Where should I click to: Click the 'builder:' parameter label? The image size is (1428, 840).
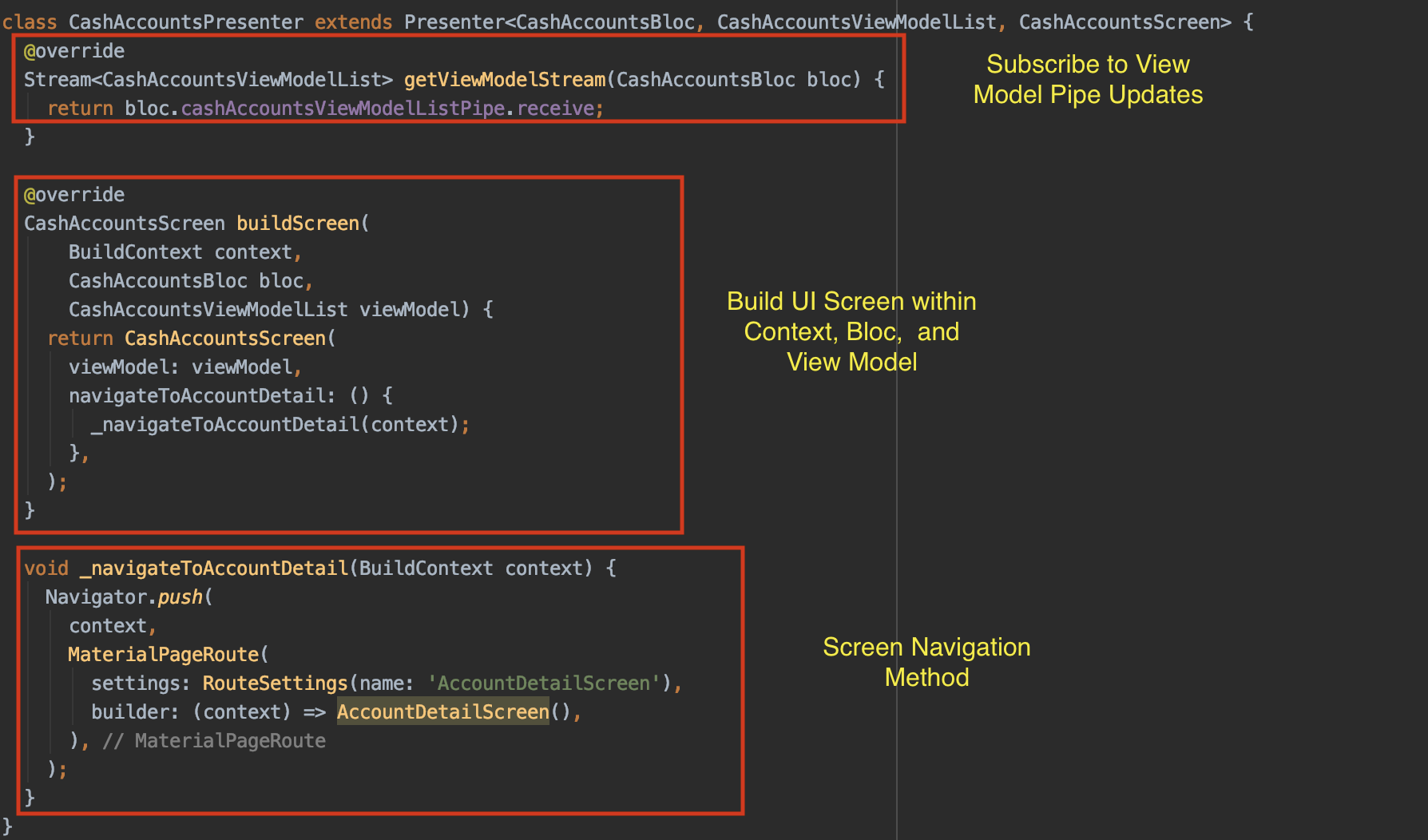point(134,712)
